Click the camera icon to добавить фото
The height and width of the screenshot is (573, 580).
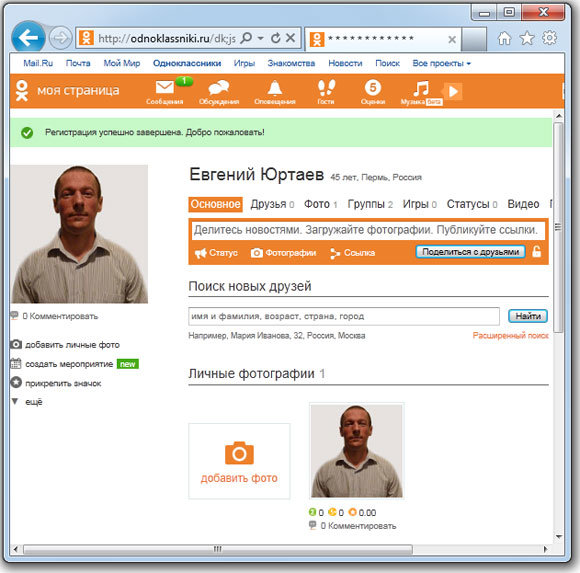point(239,452)
